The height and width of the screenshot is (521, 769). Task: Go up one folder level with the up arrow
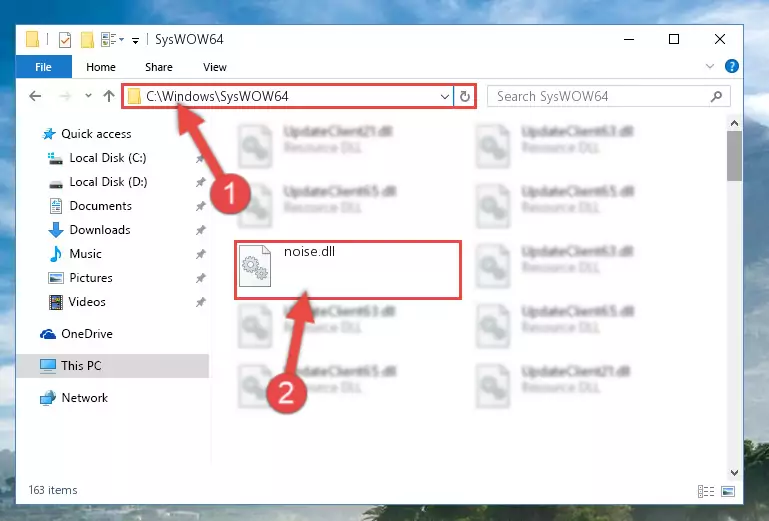(108, 96)
